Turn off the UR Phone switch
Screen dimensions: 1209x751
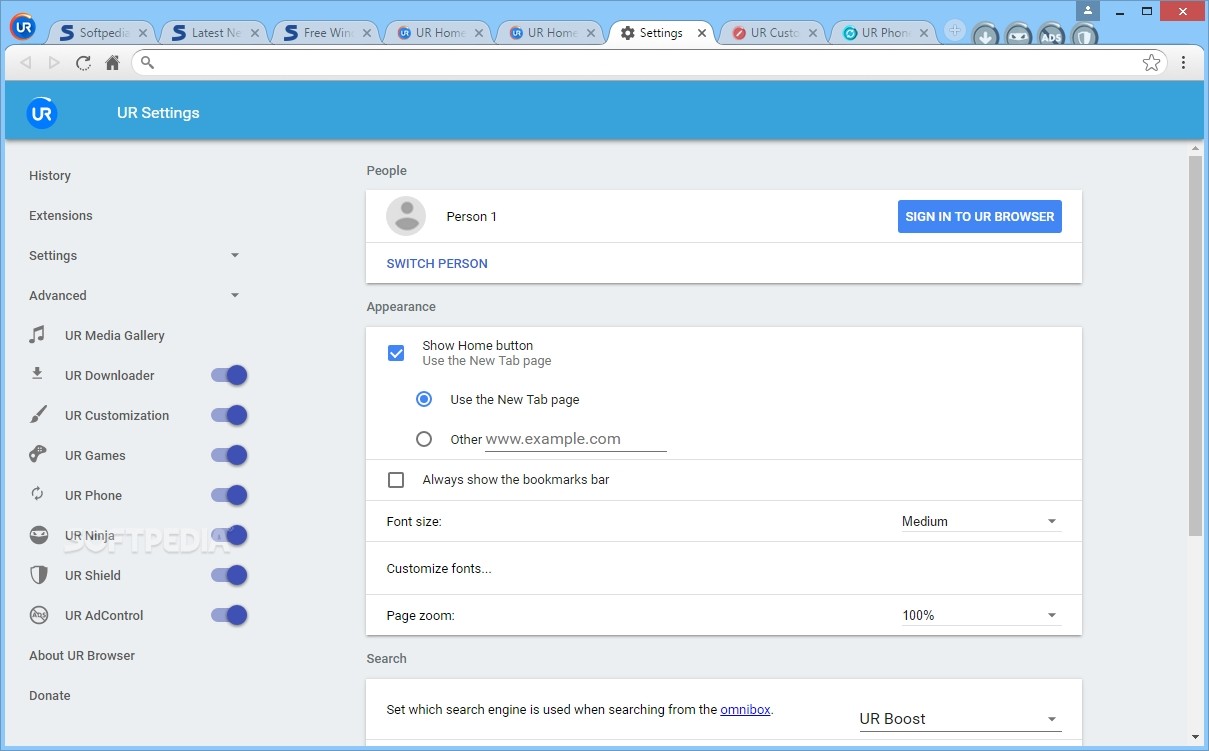click(x=229, y=495)
